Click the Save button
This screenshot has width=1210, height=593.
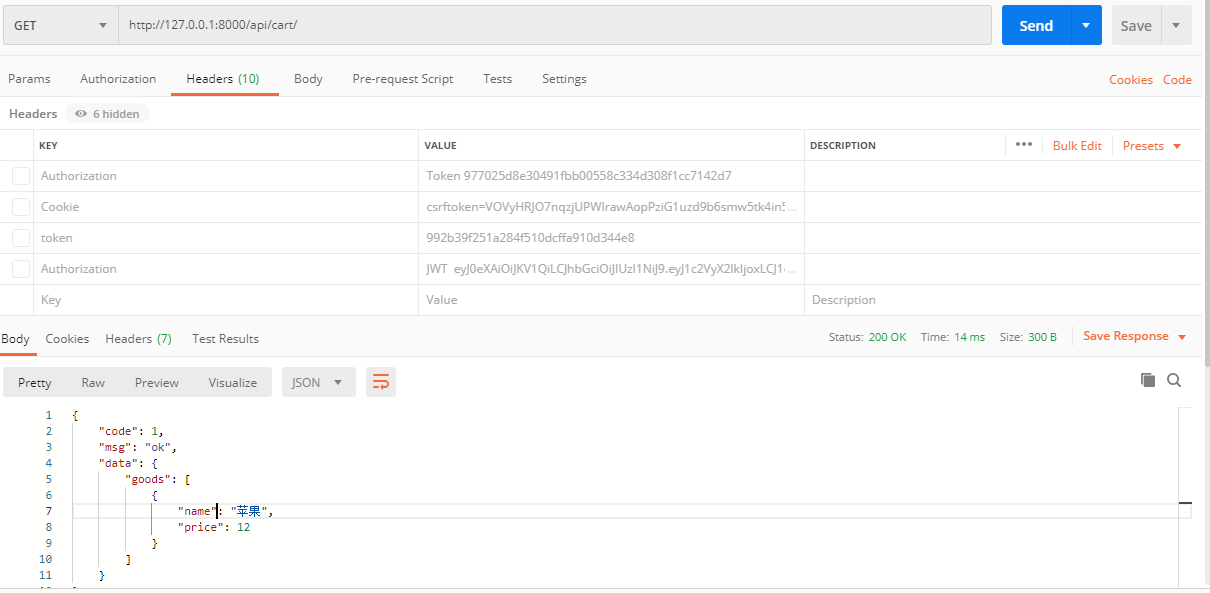click(1136, 25)
